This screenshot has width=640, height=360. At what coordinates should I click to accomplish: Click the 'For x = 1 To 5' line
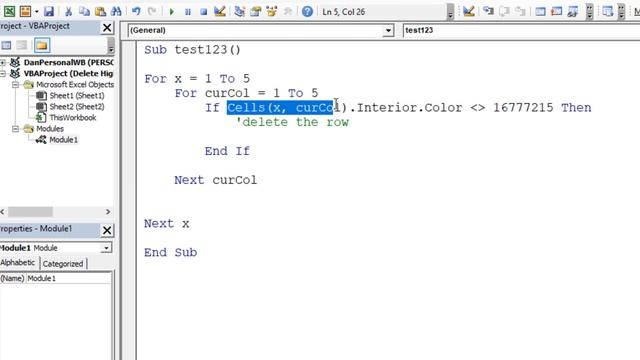197,79
